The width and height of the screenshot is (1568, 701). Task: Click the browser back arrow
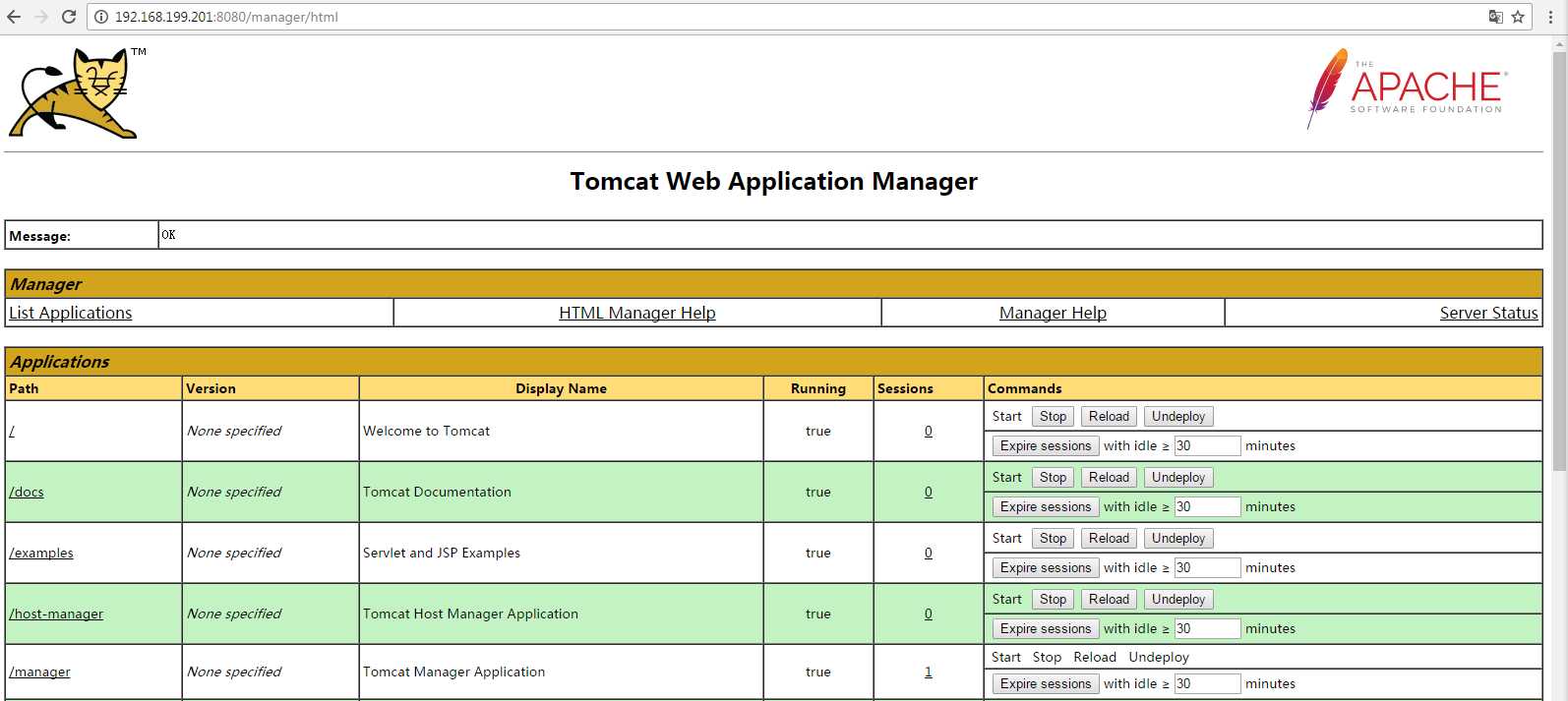(x=14, y=17)
